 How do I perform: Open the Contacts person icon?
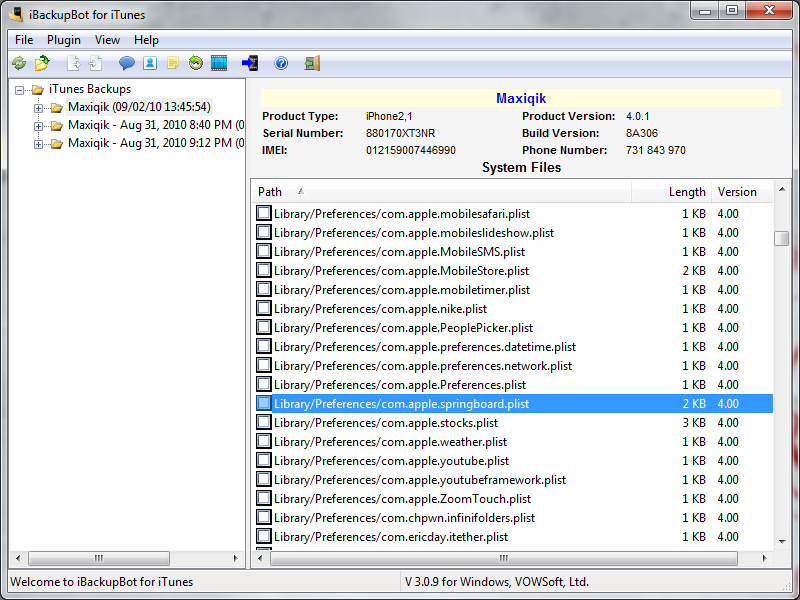[150, 63]
